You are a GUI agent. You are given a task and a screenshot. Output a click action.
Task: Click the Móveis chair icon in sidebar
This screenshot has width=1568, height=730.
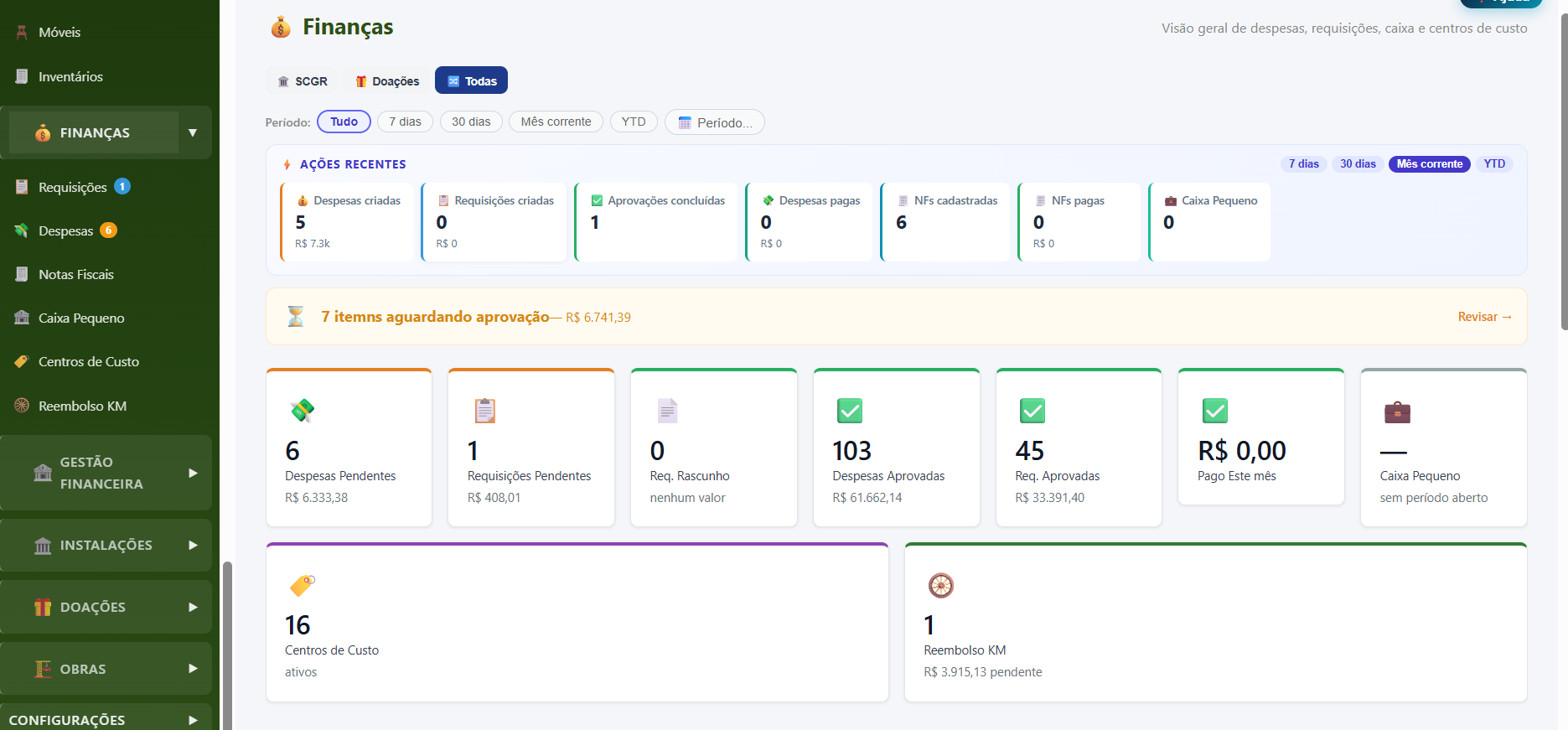(22, 33)
